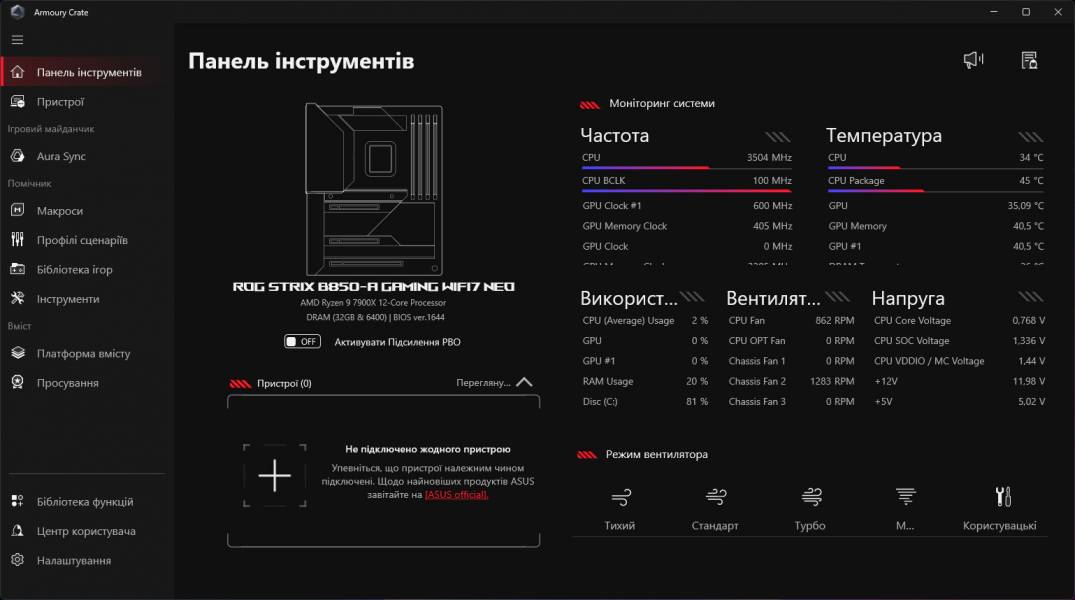Open the Користувацькі fan mode settings
The image size is (1075, 600).
tap(999, 505)
